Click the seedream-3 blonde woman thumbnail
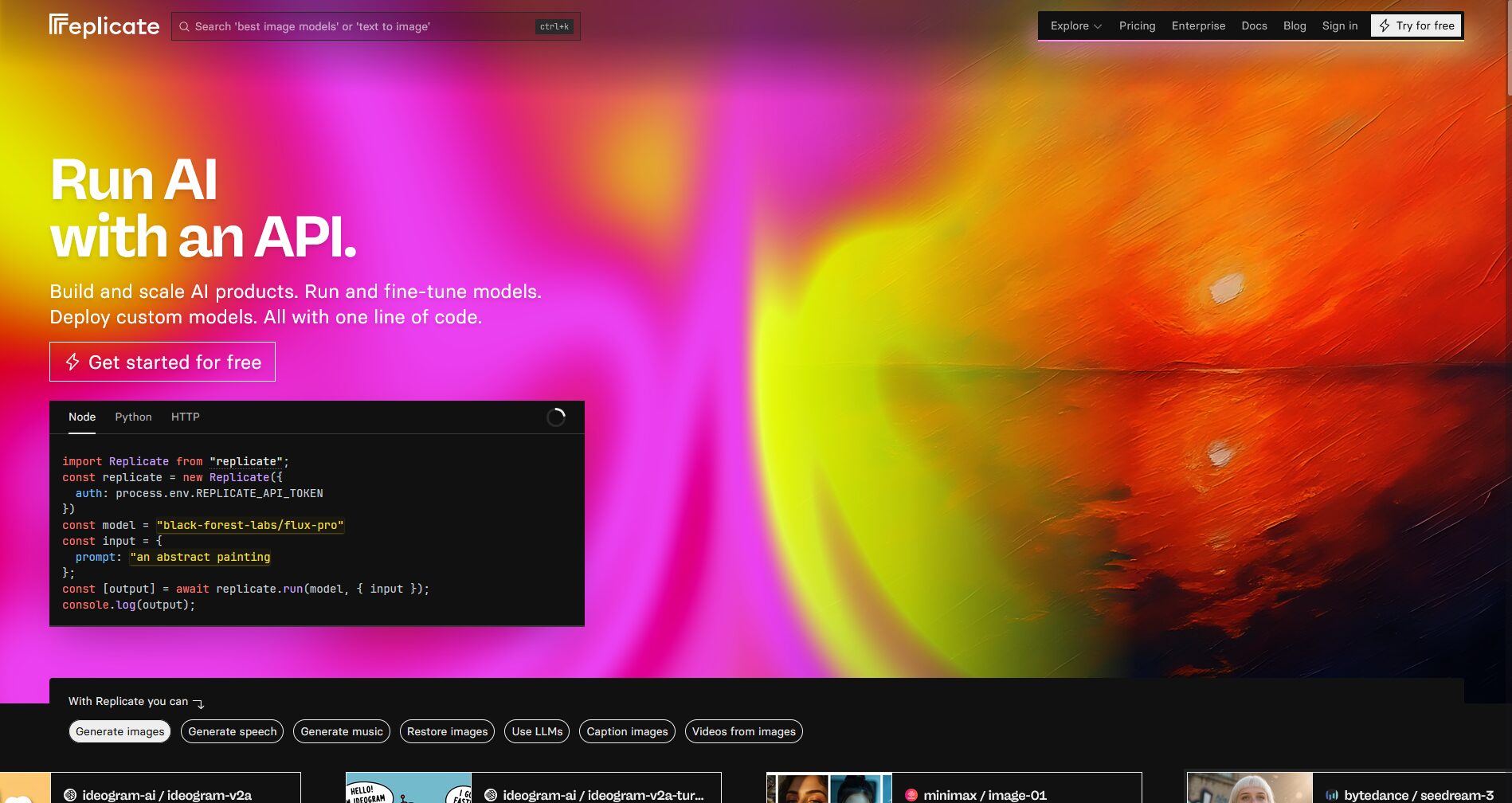Image resolution: width=1512 pixels, height=803 pixels. click(1250, 788)
